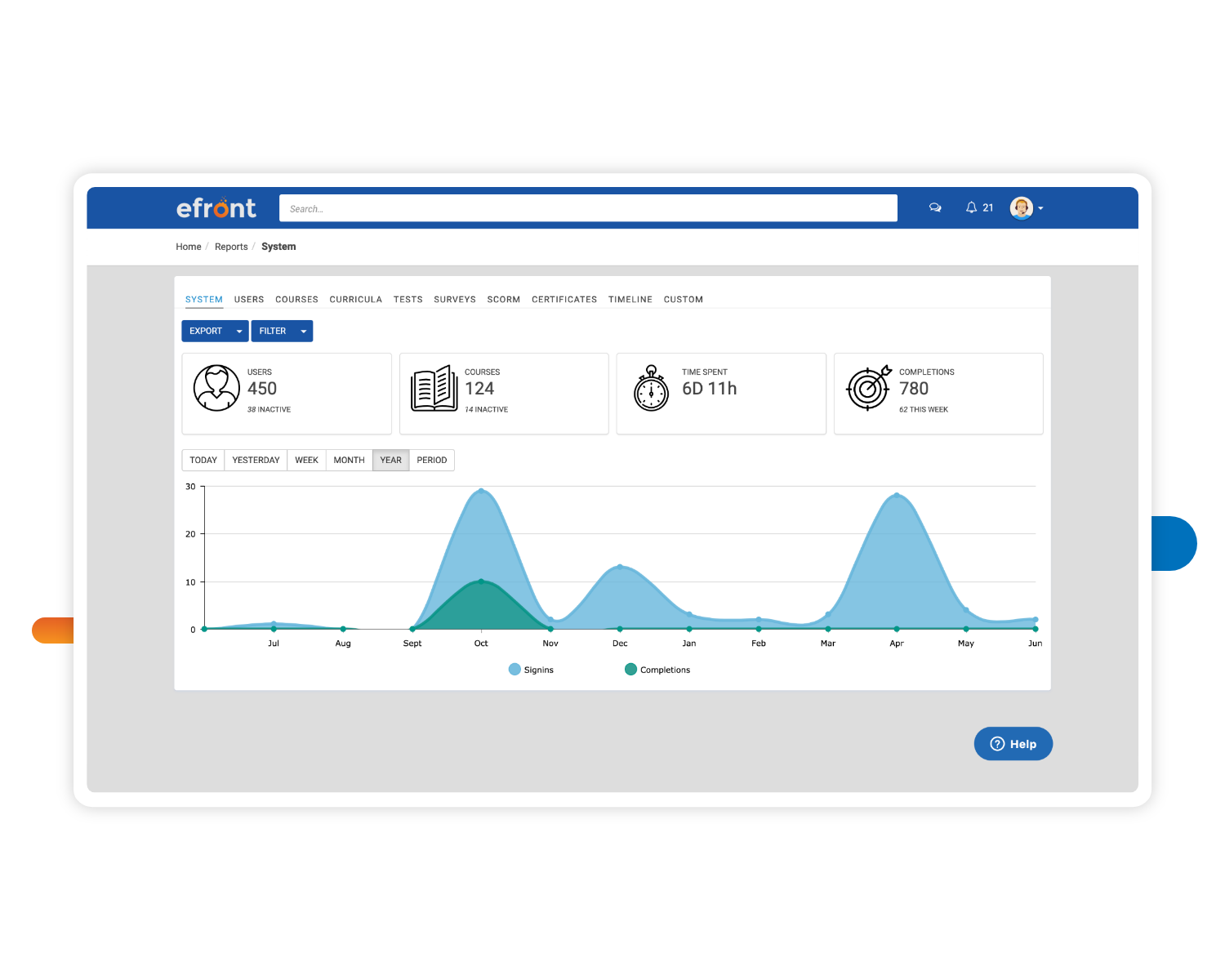The width and height of the screenshot is (1225, 980).
Task: Select the MONTH time range option
Action: click(x=349, y=460)
